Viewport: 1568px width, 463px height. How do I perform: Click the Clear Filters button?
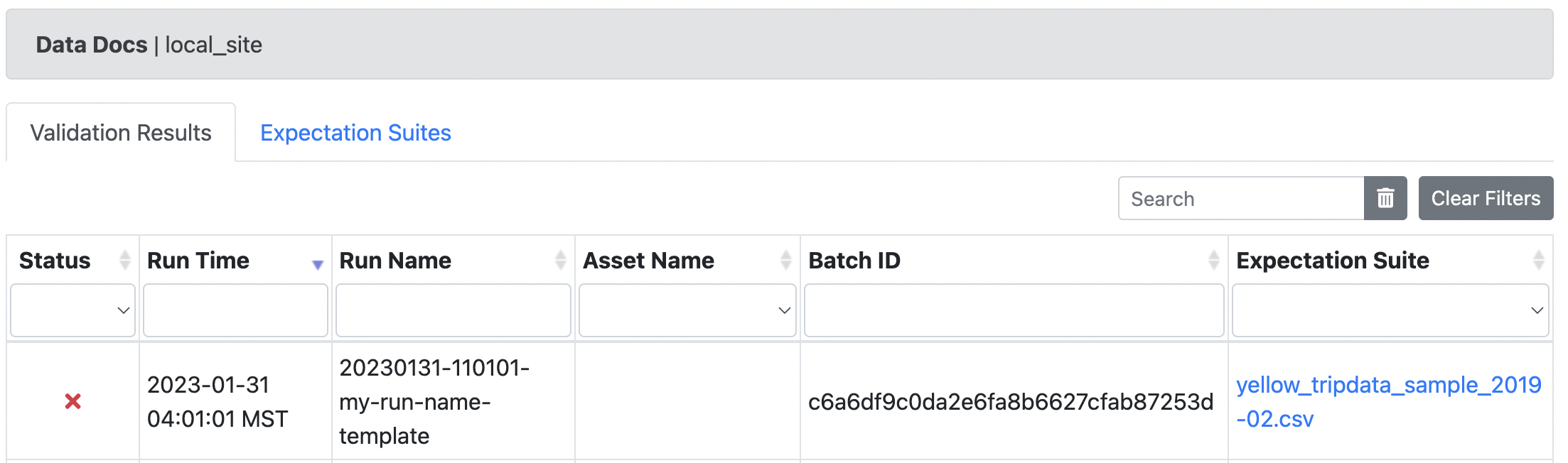pyautogui.click(x=1486, y=198)
